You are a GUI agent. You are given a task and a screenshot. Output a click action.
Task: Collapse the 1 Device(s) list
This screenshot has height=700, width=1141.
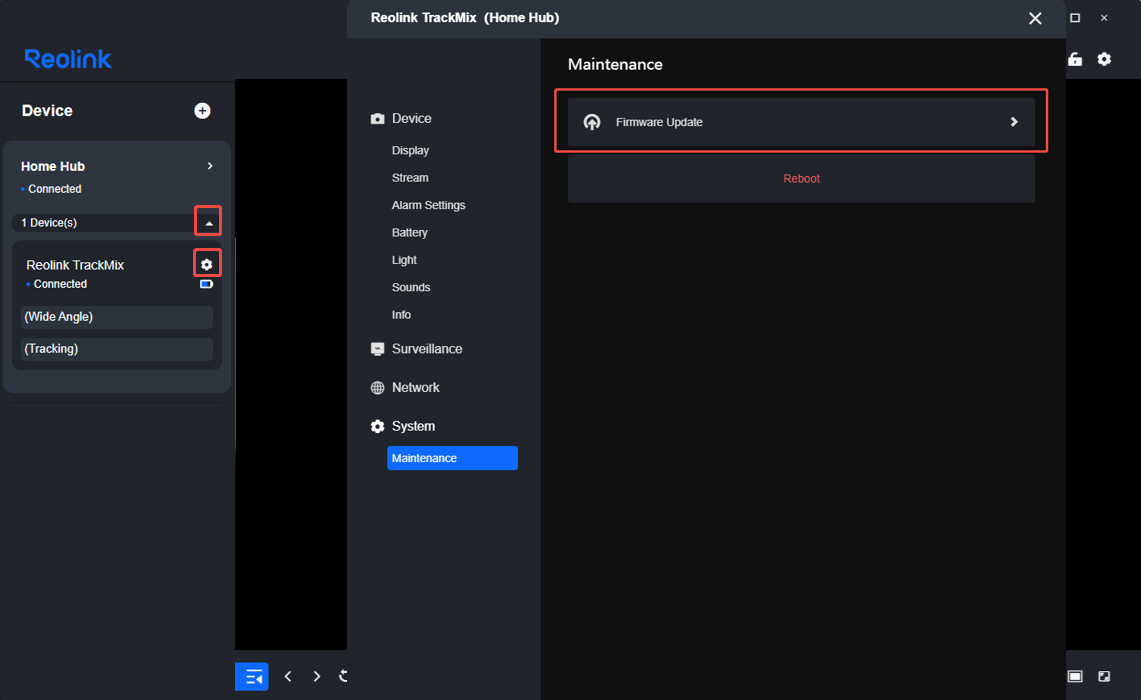[x=209, y=223]
